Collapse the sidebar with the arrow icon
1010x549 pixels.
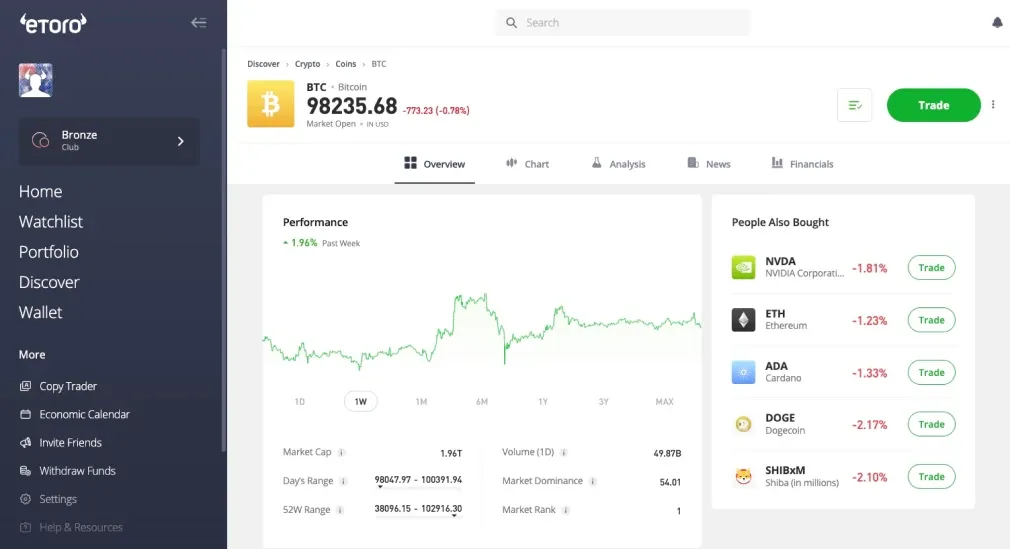pos(198,23)
